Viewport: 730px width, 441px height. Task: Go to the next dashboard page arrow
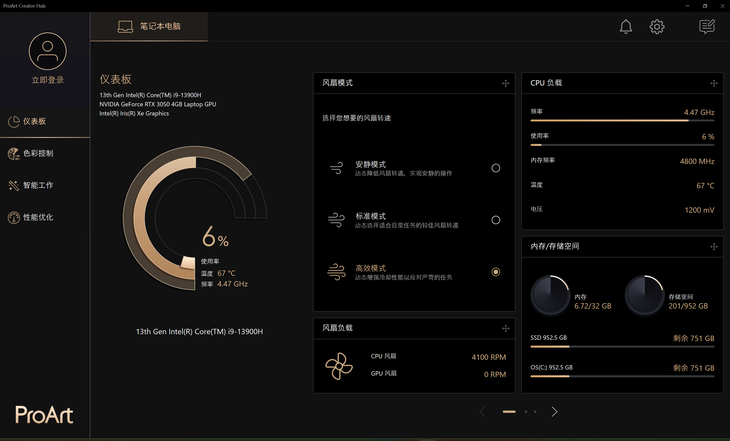[x=554, y=412]
